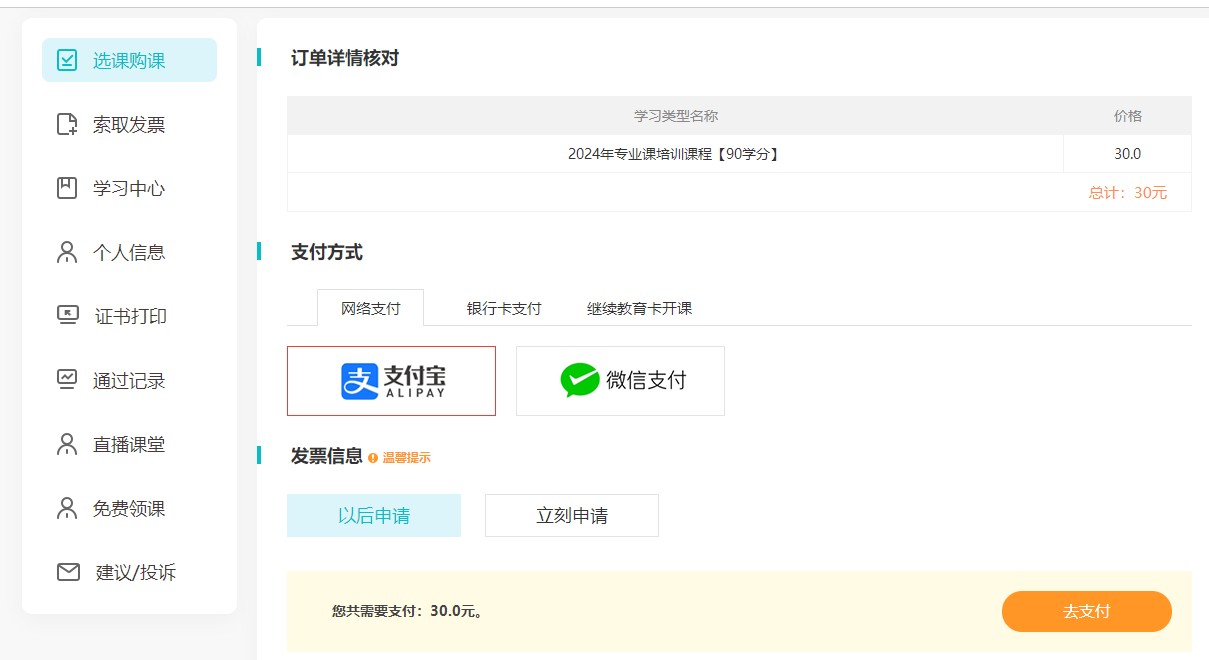Click the 个人信息 person icon
This screenshot has width=1209, height=660.
[67, 252]
